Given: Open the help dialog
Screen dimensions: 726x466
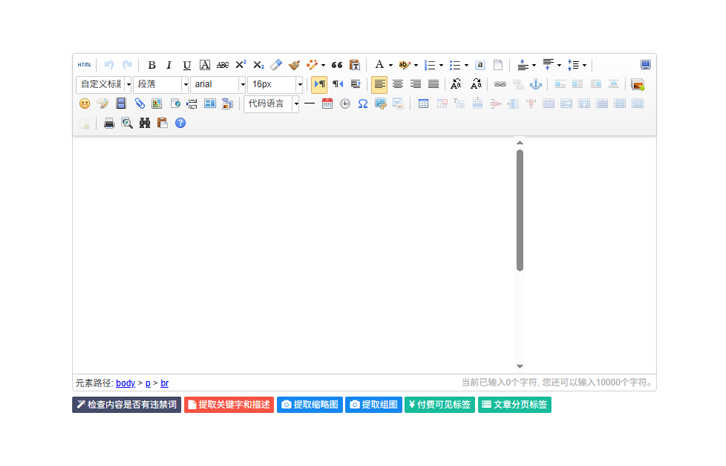Looking at the screenshot, I should coord(181,123).
